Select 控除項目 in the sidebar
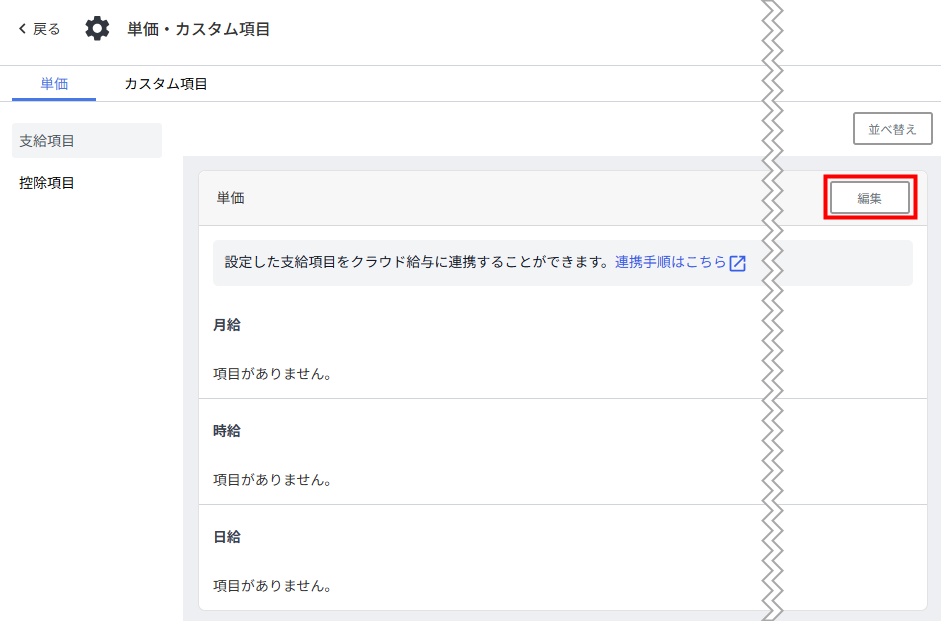 47,183
